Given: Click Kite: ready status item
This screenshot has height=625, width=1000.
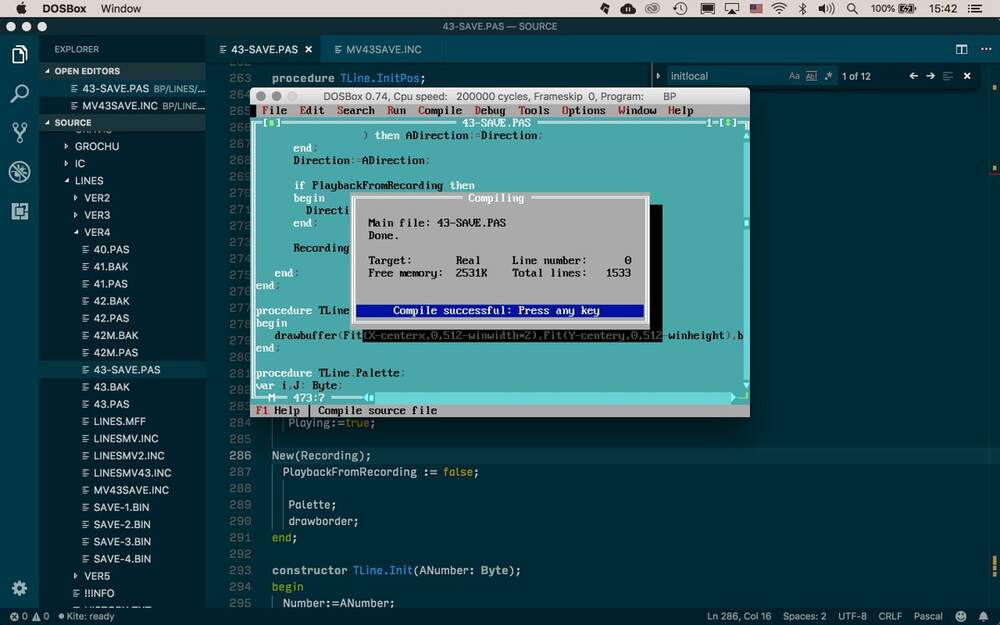Looking at the screenshot, I should 86,616.
